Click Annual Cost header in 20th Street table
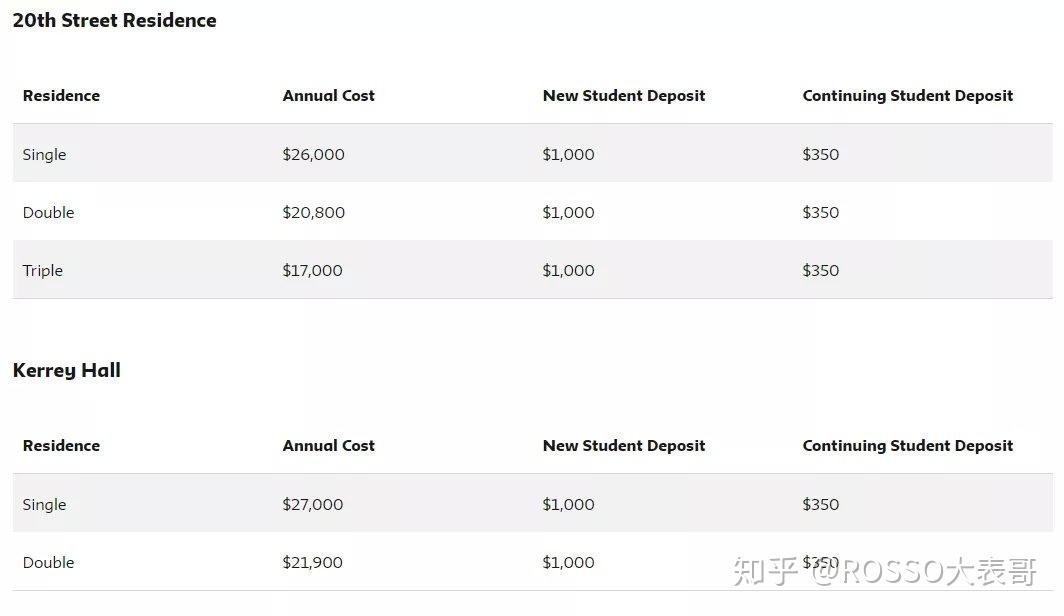The height and width of the screenshot is (616, 1064). click(328, 96)
